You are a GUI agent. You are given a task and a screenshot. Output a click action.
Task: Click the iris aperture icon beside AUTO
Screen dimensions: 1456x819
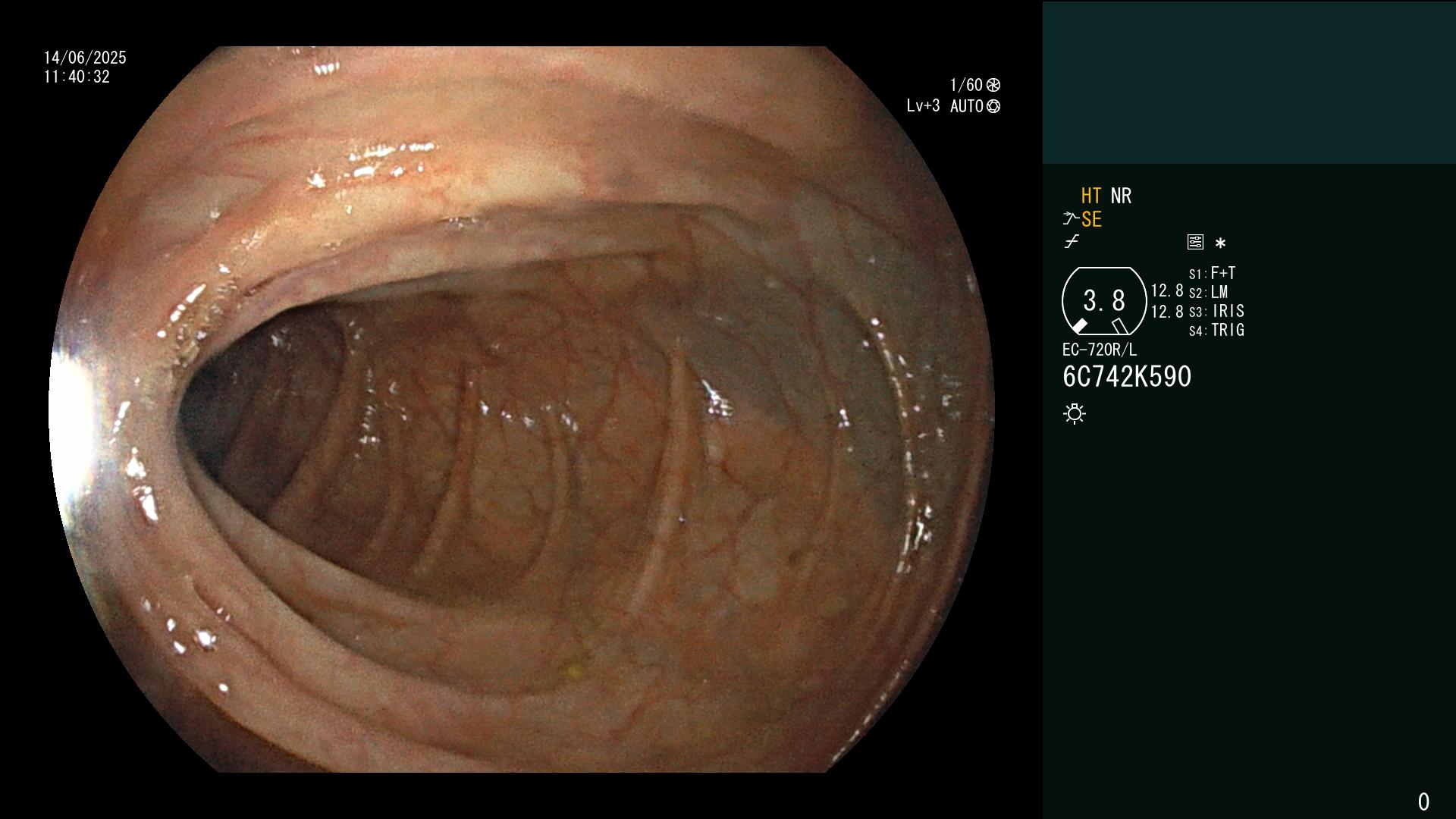pos(993,106)
